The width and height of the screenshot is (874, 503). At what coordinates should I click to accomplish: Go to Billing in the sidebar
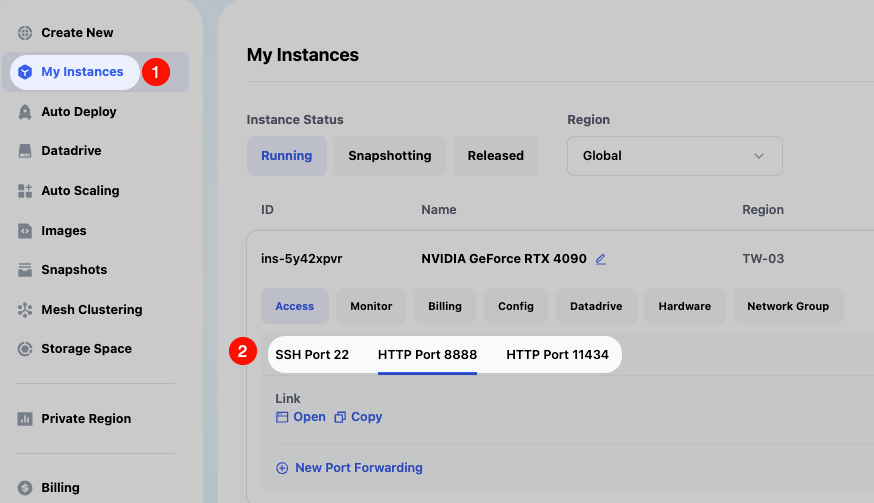(60, 488)
